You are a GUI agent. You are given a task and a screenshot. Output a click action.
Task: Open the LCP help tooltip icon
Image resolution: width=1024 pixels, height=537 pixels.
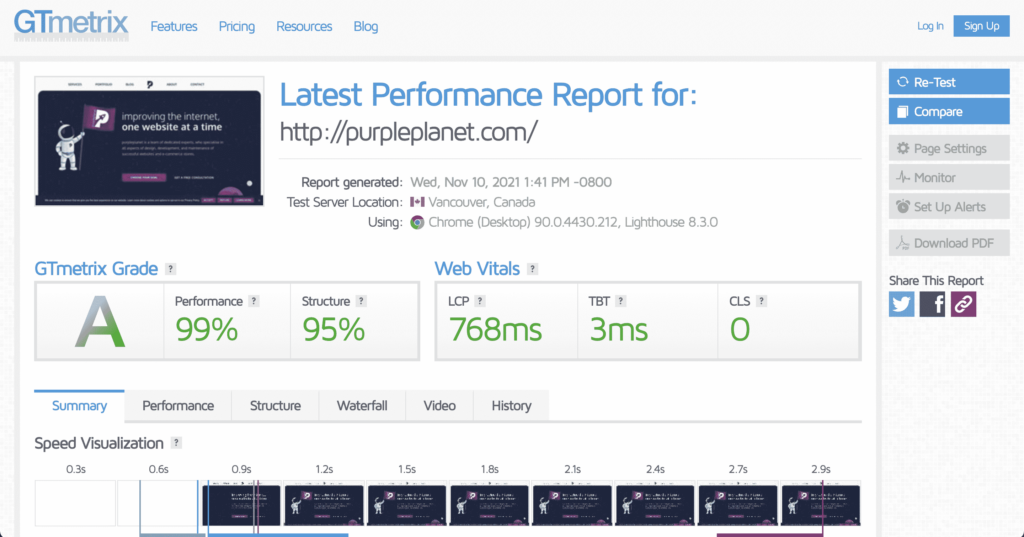tap(480, 301)
